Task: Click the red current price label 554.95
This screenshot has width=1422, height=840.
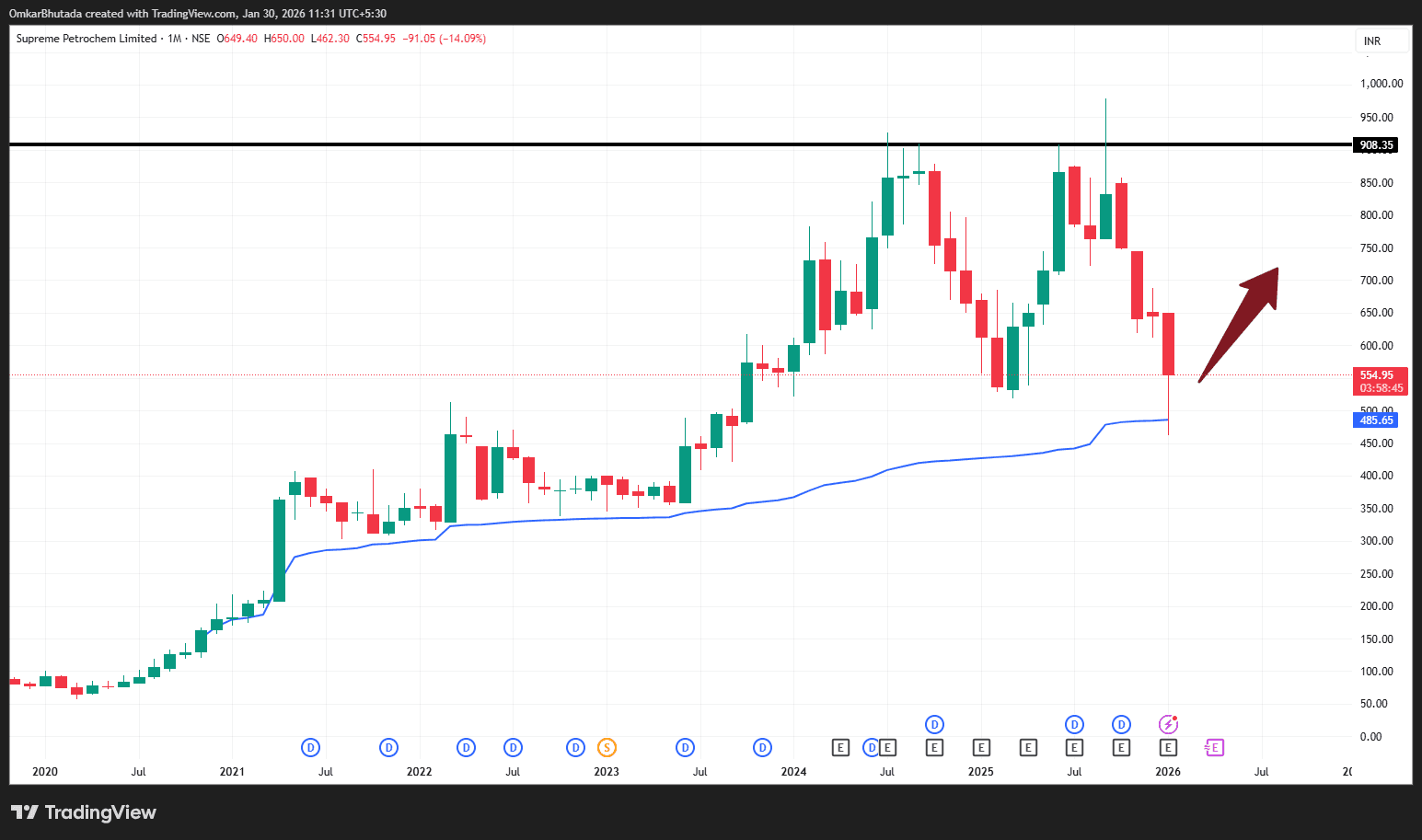Action: click(x=1377, y=375)
